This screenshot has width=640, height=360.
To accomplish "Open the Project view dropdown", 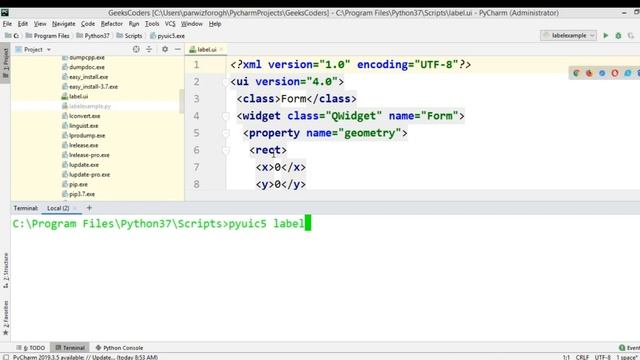I will pyautogui.click(x=33, y=49).
